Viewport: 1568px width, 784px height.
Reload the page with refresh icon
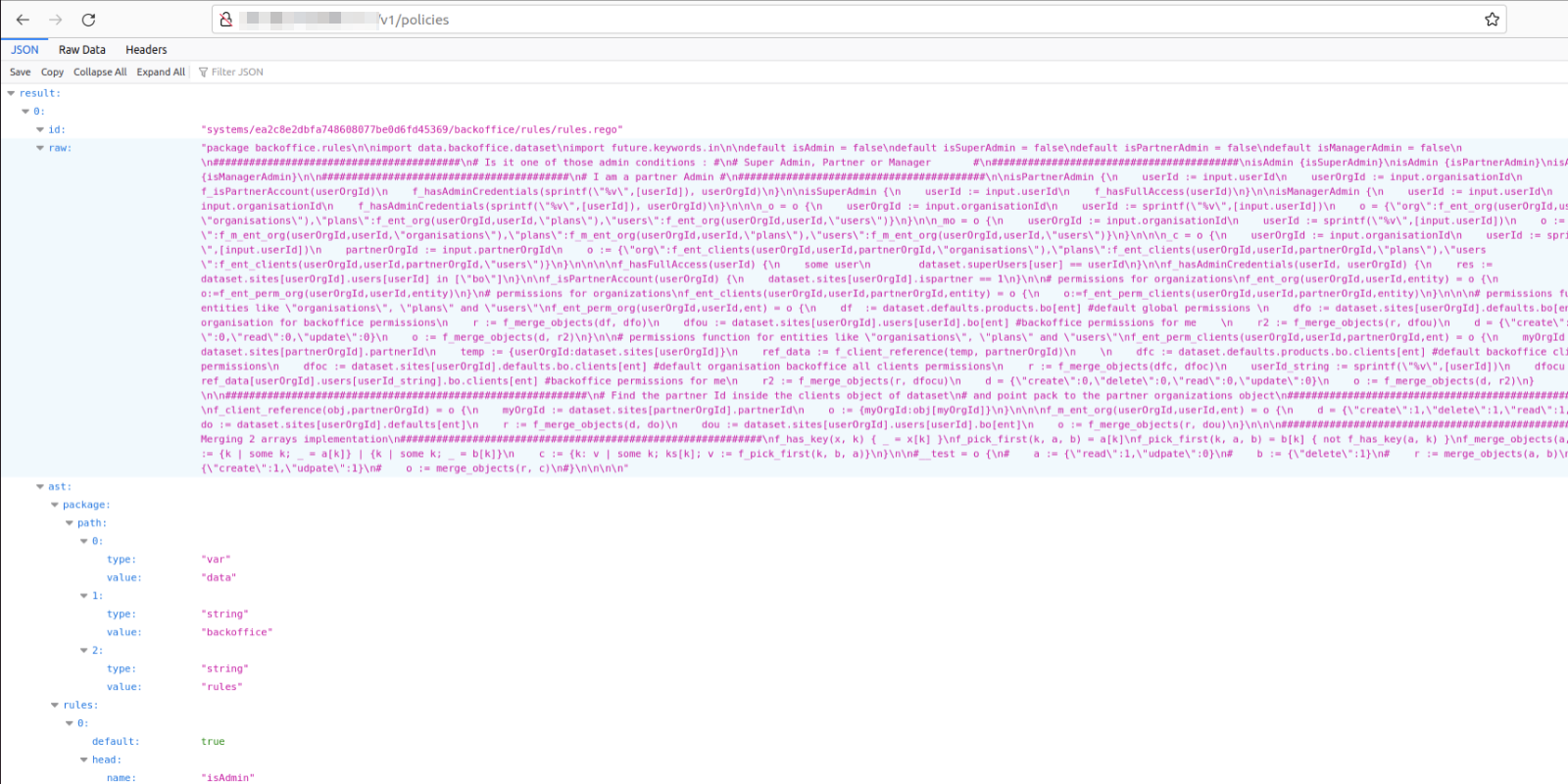click(x=88, y=20)
